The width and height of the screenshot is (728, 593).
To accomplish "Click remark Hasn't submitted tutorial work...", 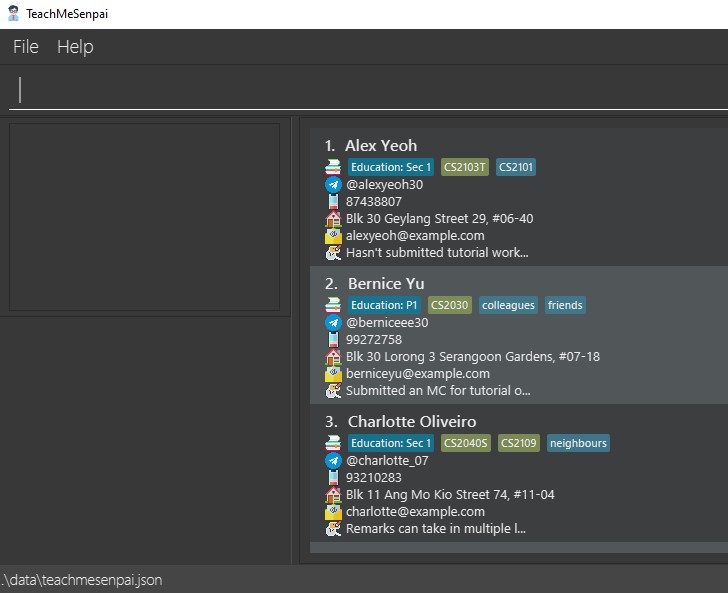I will coord(437,253).
